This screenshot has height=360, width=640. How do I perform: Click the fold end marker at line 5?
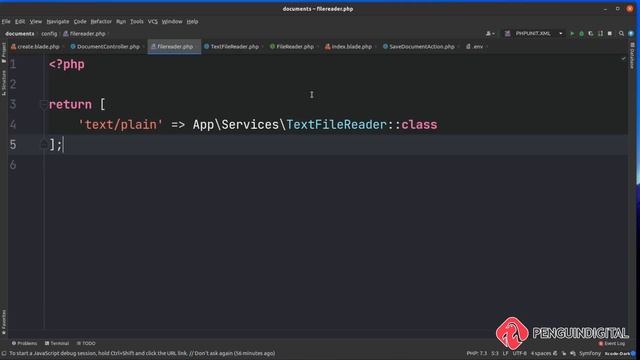pos(43,144)
